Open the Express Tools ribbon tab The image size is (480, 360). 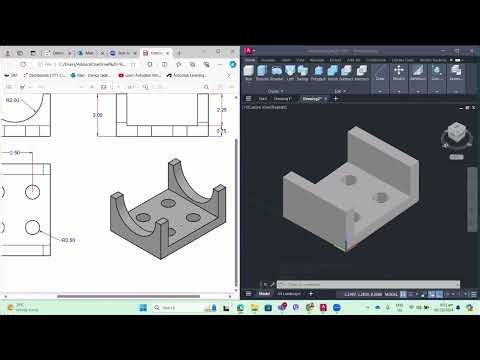point(403,60)
